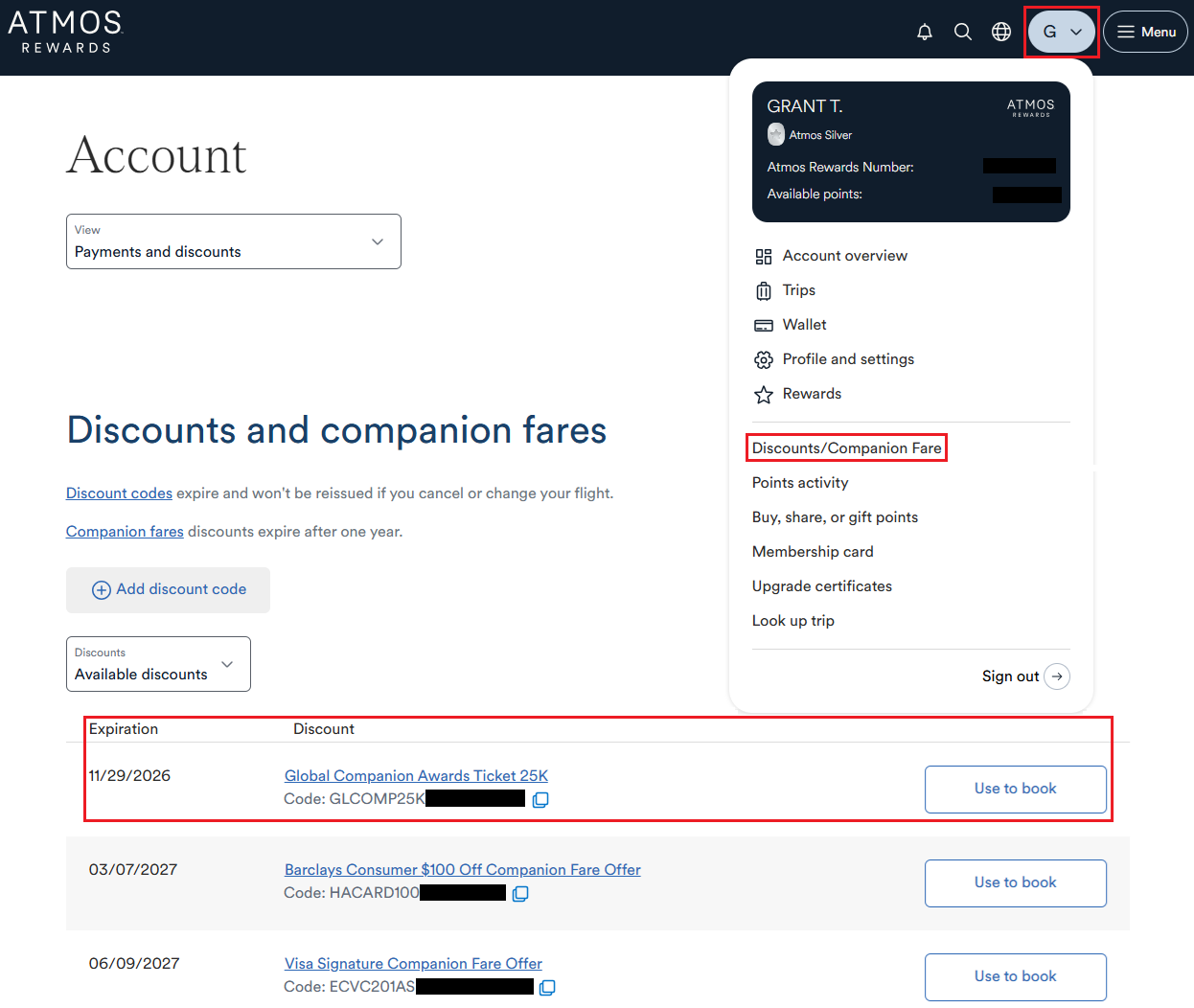Viewport: 1194px width, 1008px height.
Task: Use to book the 03/07/2027 discount
Action: tap(1016, 883)
